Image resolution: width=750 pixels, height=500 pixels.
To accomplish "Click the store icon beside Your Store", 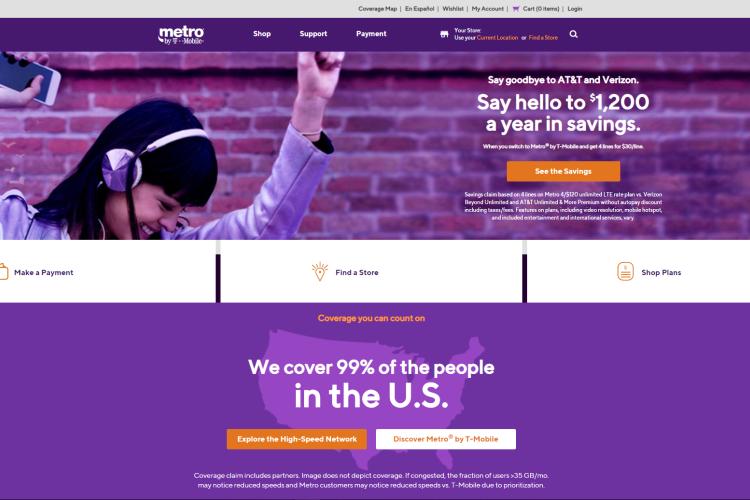I will [444, 34].
